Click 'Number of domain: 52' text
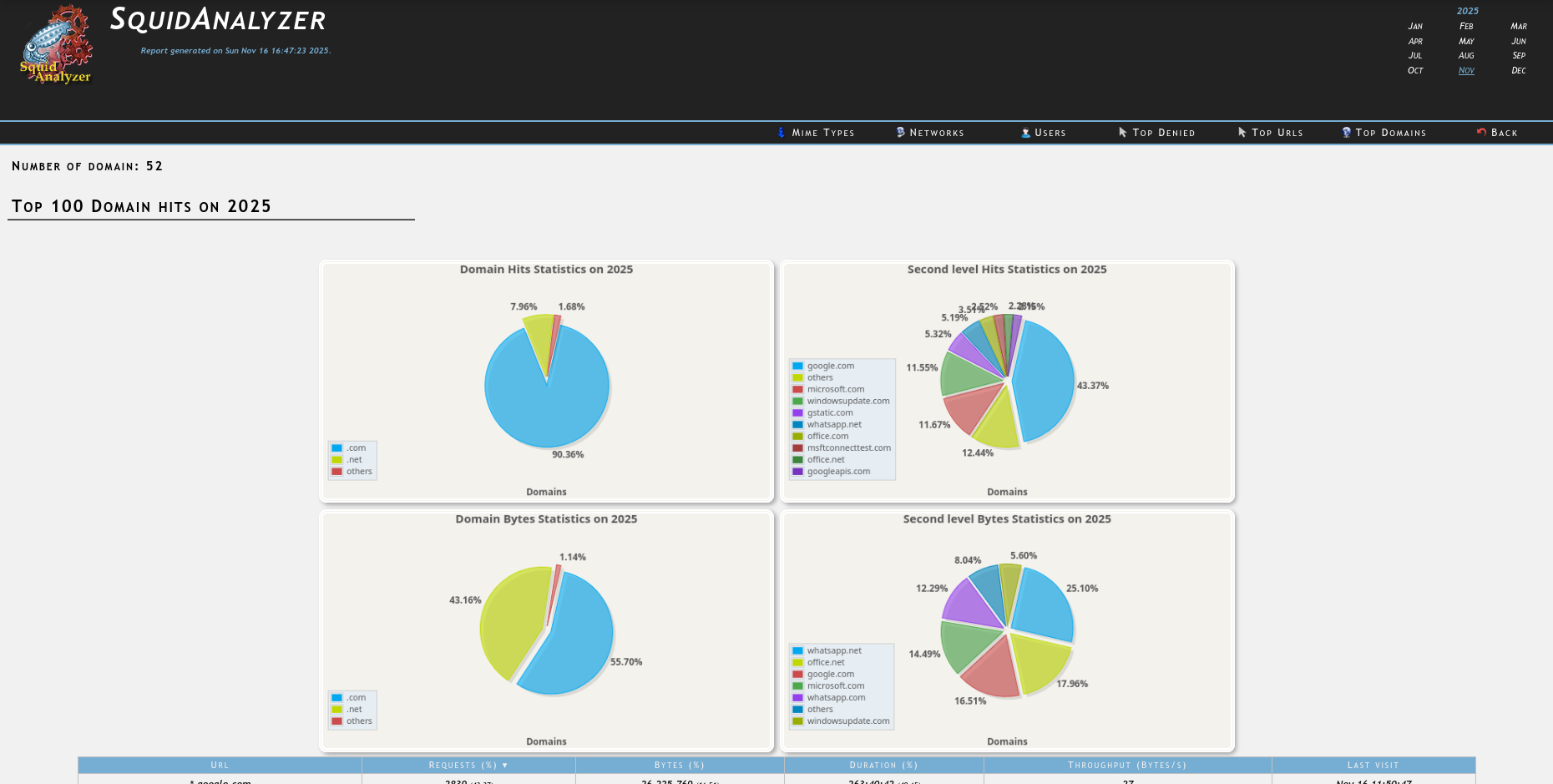The image size is (1553, 784). click(x=88, y=166)
